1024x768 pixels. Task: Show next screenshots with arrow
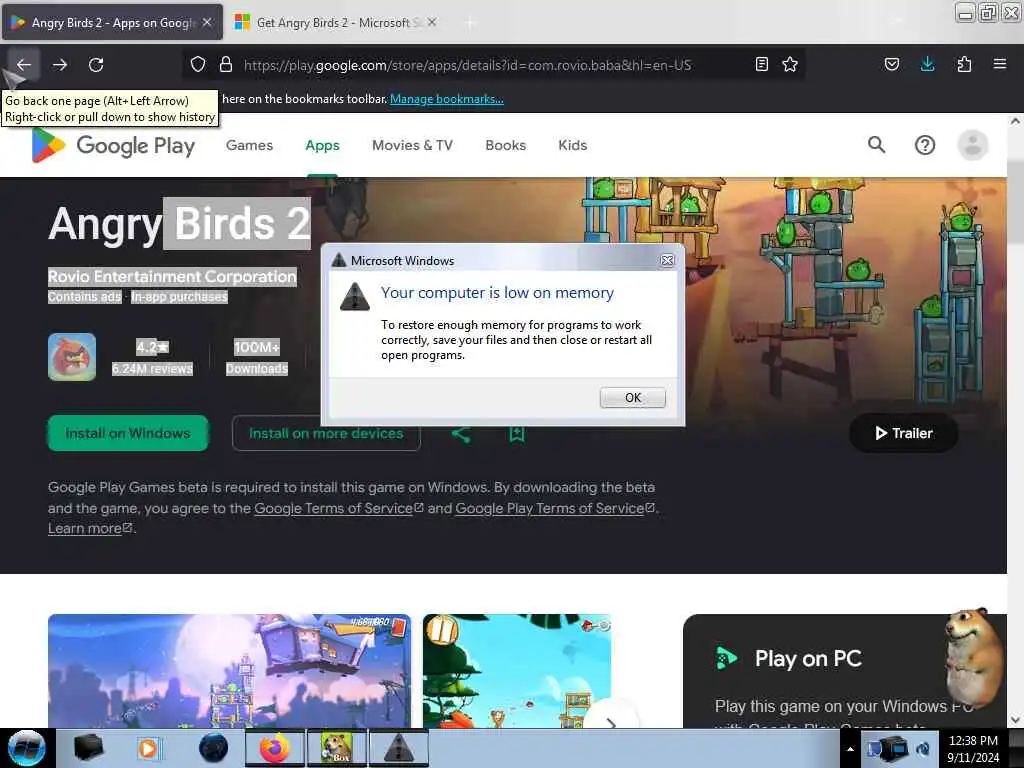[x=611, y=722]
